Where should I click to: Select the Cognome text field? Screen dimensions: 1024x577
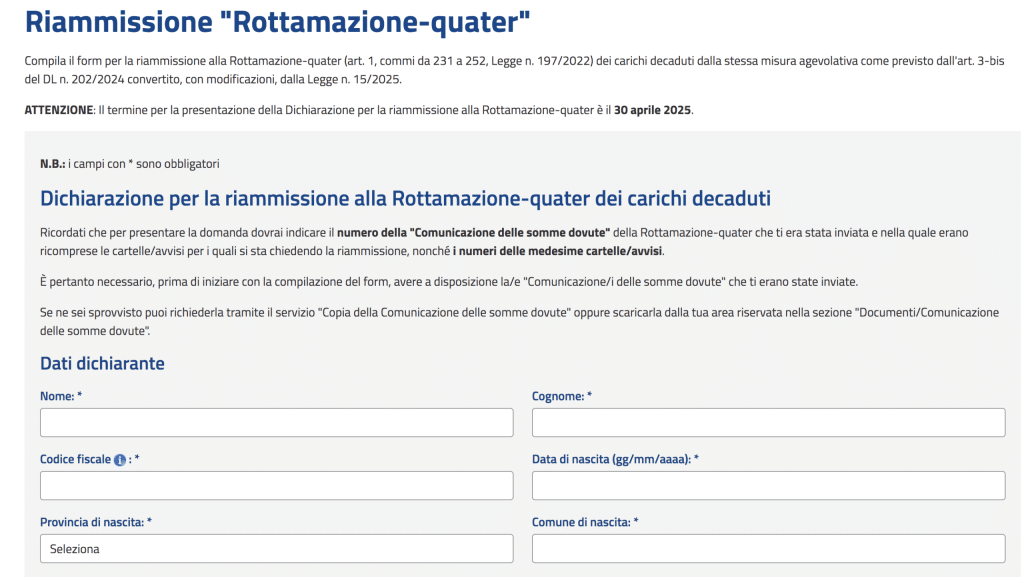coord(768,423)
